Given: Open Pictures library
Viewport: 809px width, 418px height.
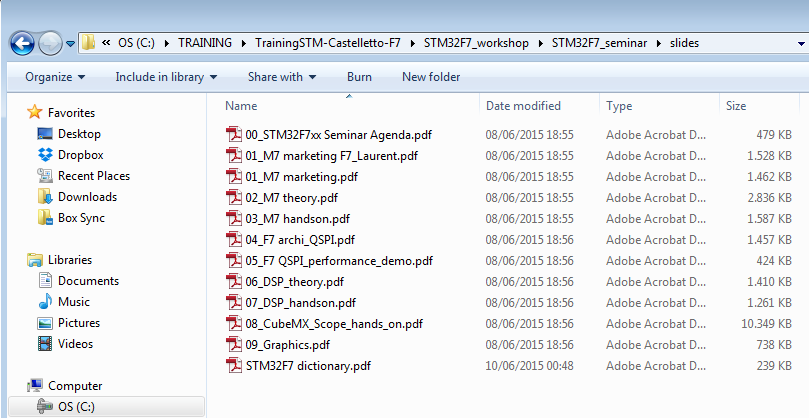Looking at the screenshot, I should [79, 323].
